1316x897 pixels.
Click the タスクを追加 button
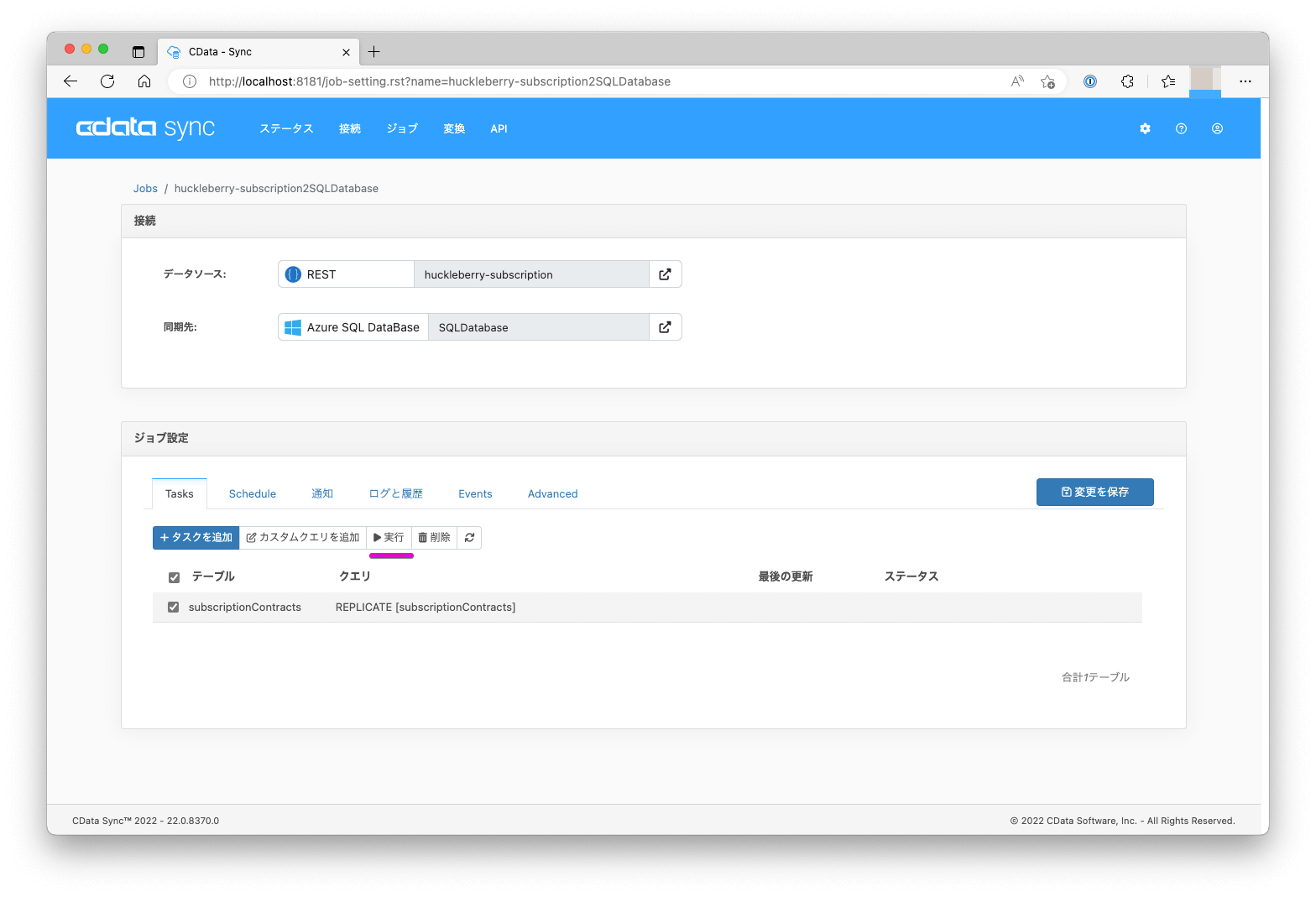pyautogui.click(x=196, y=538)
